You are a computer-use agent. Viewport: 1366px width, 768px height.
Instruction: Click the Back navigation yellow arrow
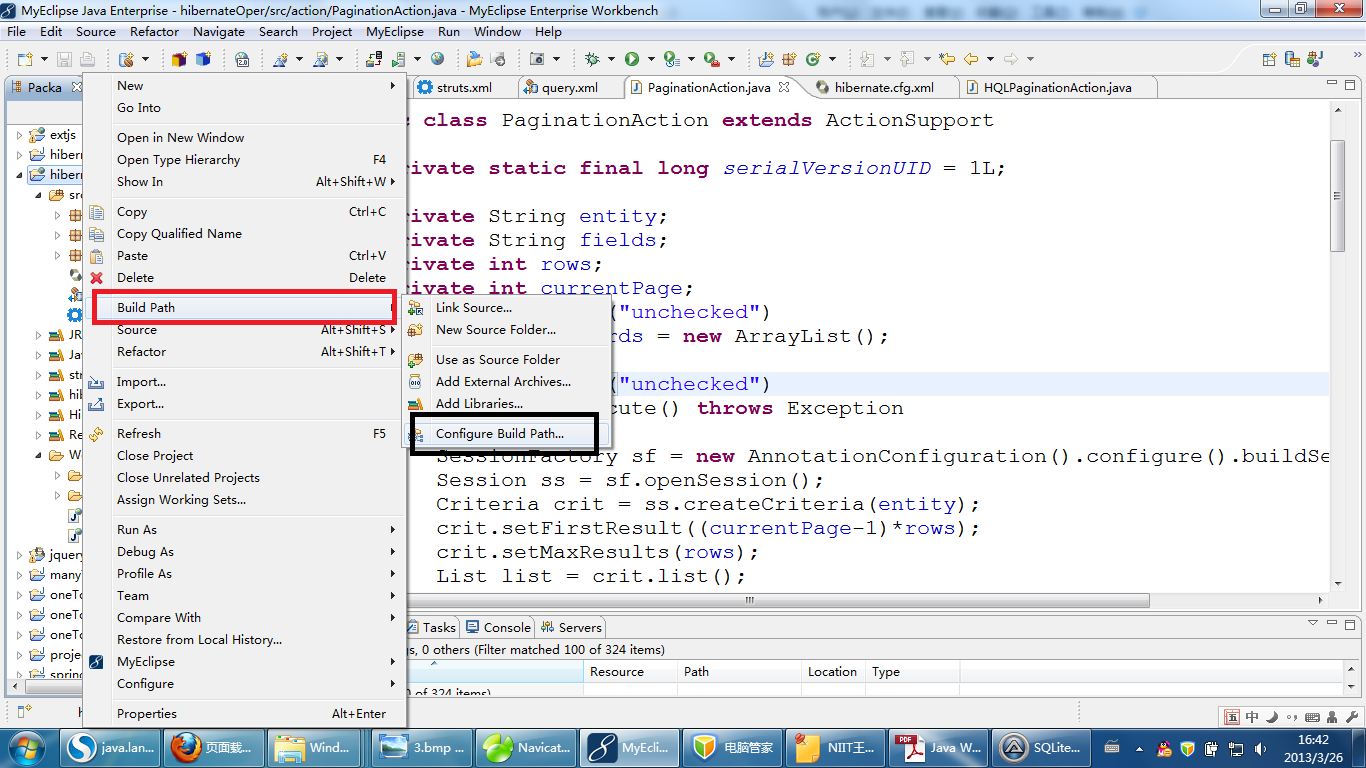pos(971,59)
